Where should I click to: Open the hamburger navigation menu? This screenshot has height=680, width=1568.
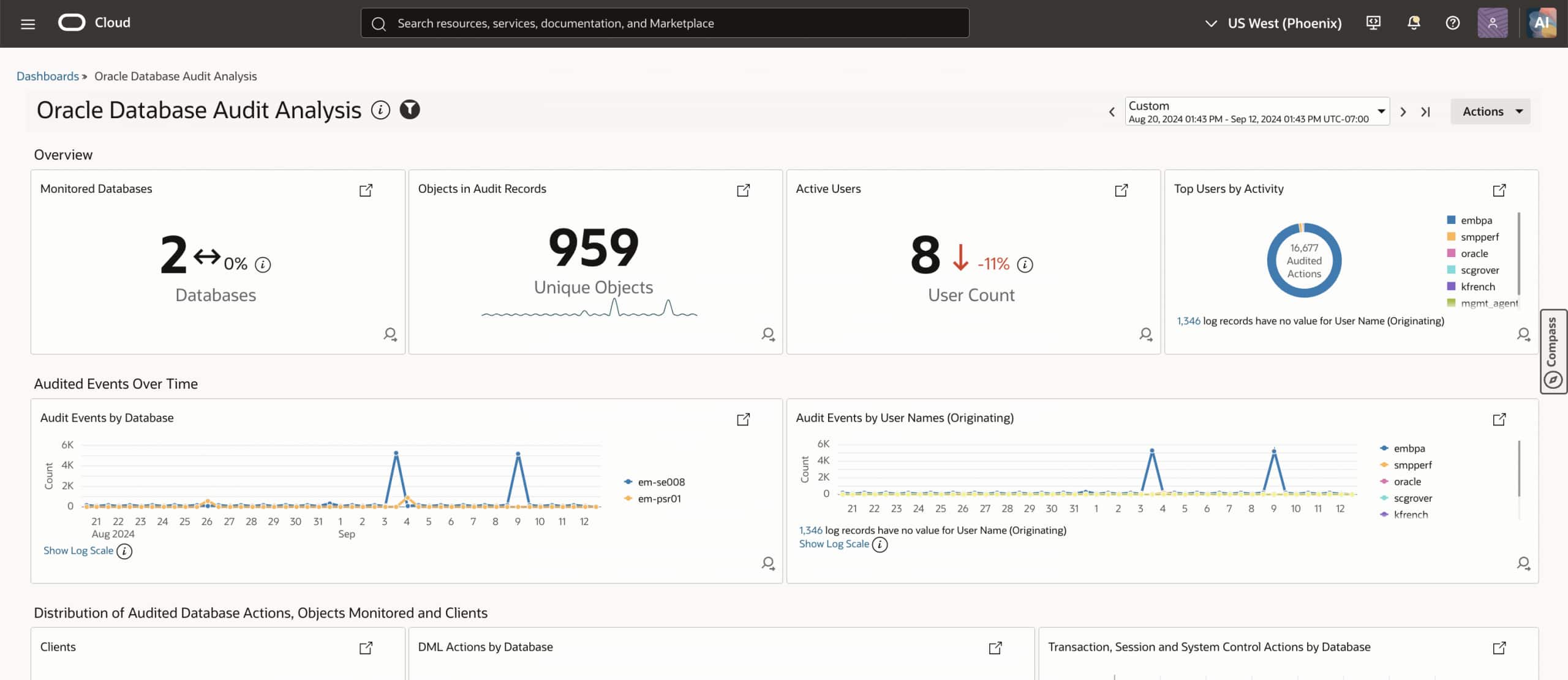(x=28, y=24)
